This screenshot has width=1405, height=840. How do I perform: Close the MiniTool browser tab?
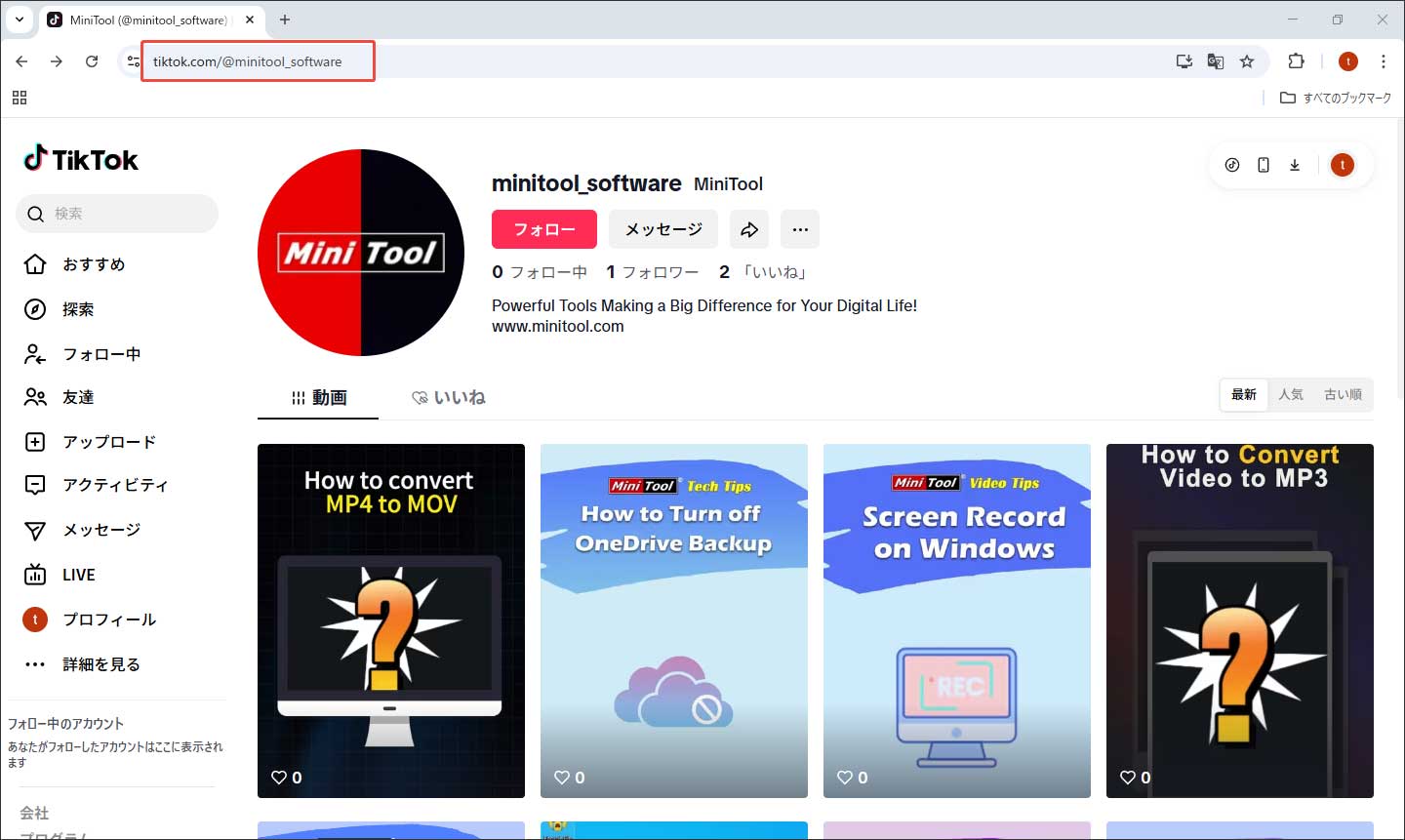(x=250, y=20)
